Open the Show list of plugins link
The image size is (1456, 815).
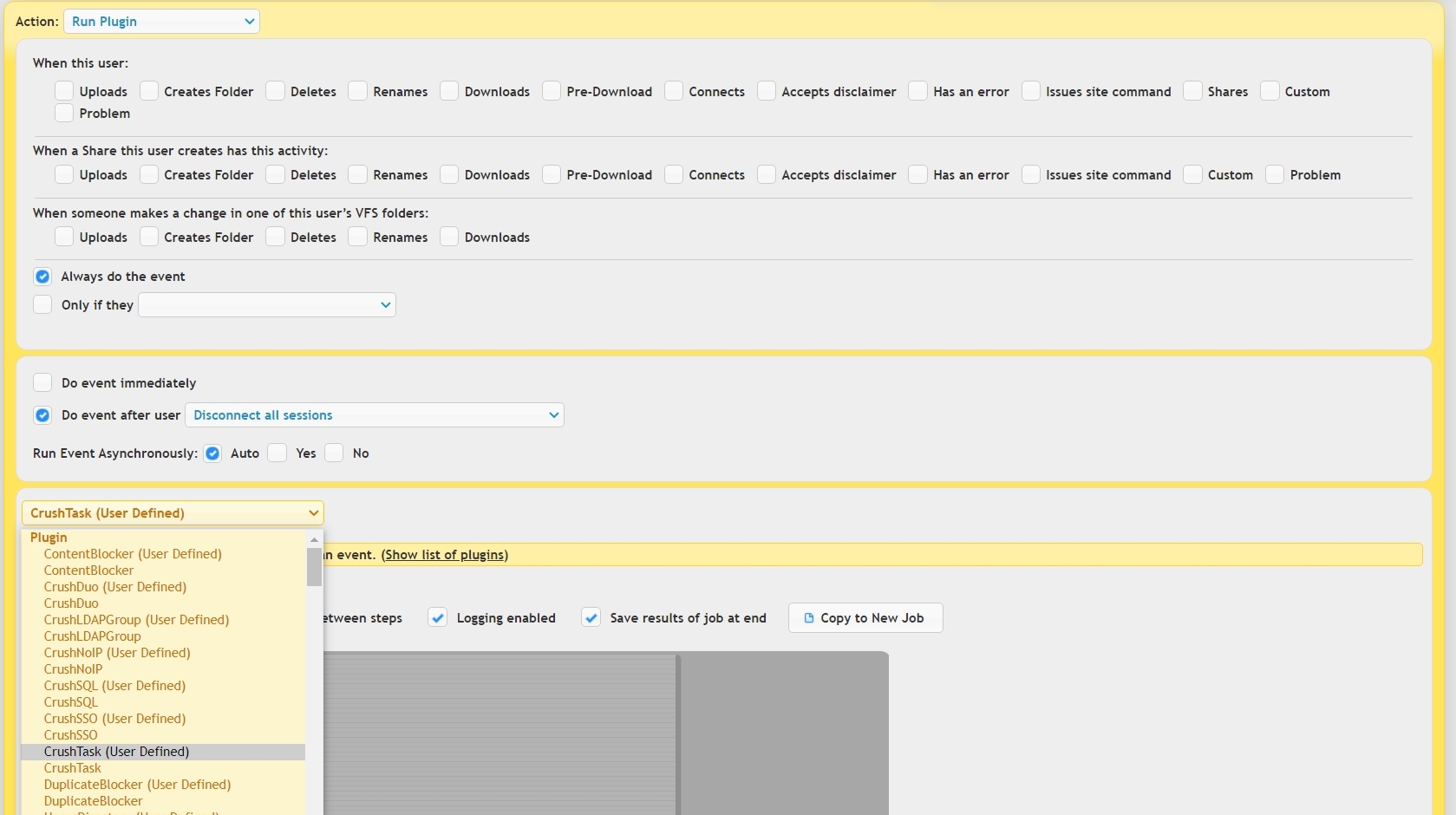click(445, 555)
